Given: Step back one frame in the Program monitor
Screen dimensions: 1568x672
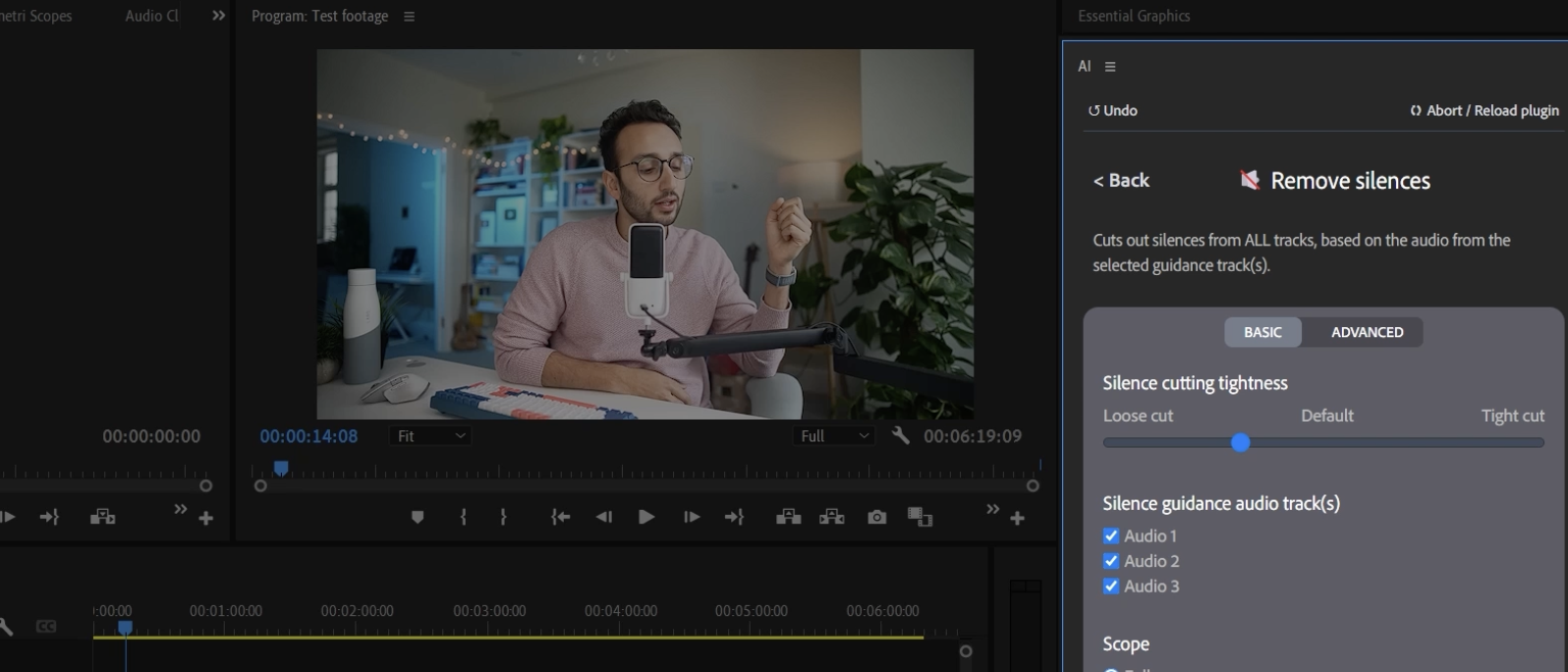Looking at the screenshot, I should point(604,517).
